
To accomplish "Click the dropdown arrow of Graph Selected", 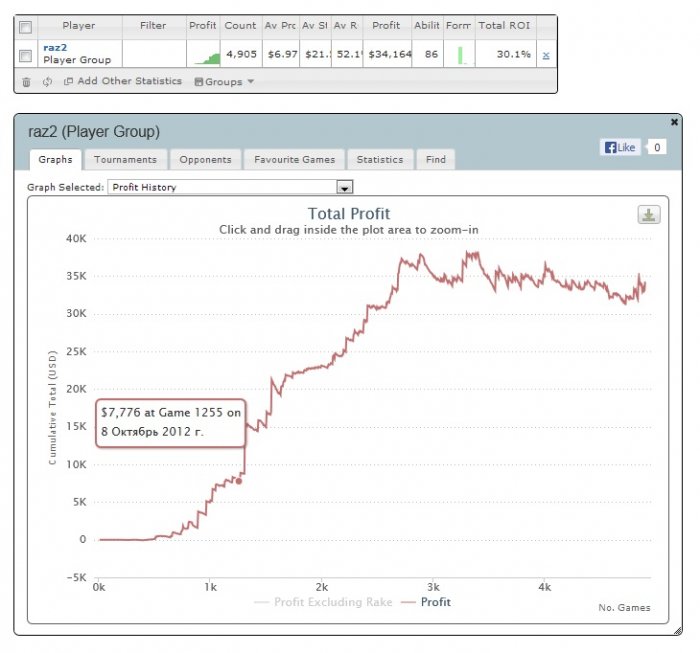I will click(x=345, y=187).
